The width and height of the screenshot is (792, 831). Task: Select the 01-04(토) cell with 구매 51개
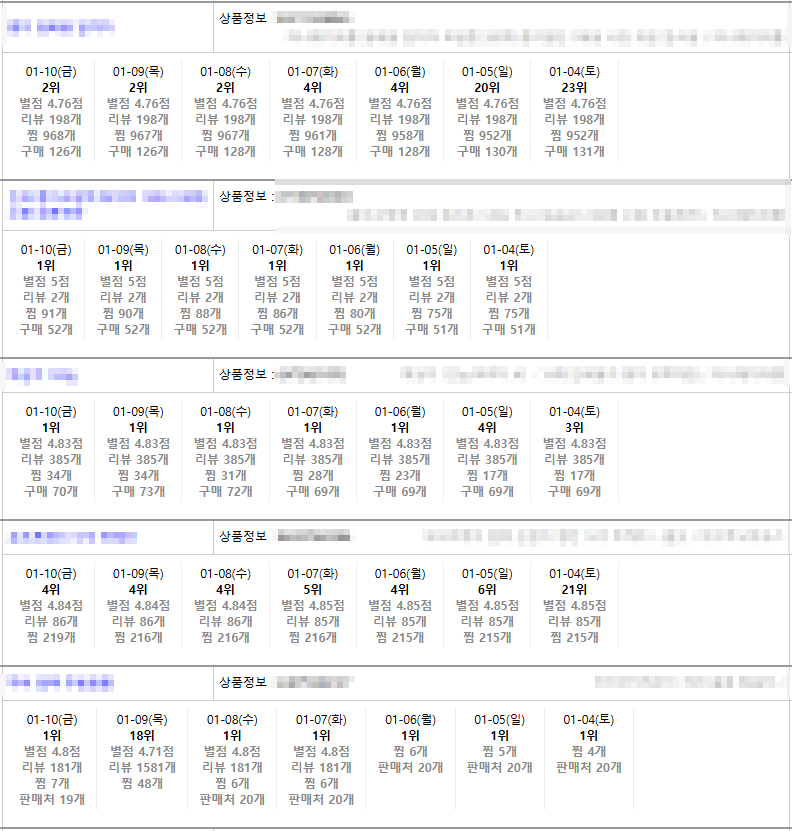(508, 289)
